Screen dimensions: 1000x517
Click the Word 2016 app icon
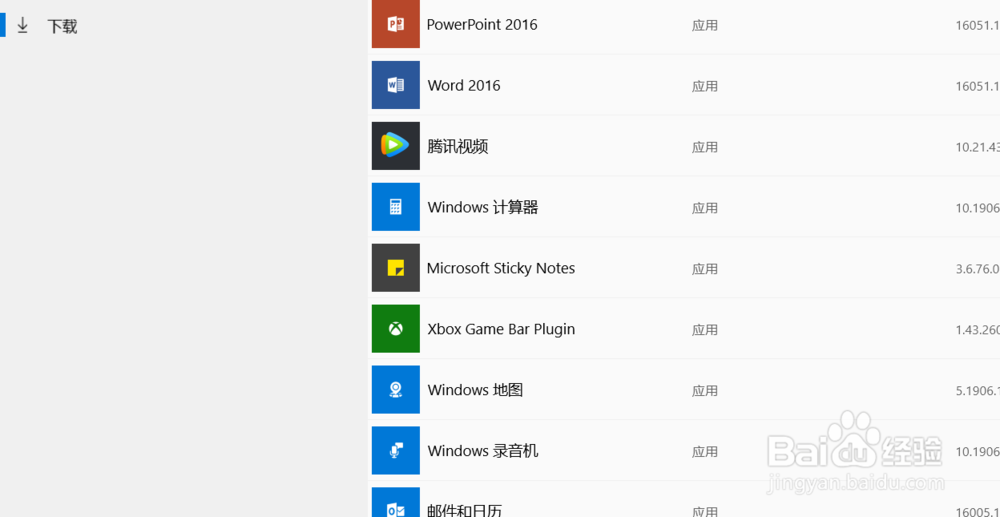(x=395, y=85)
